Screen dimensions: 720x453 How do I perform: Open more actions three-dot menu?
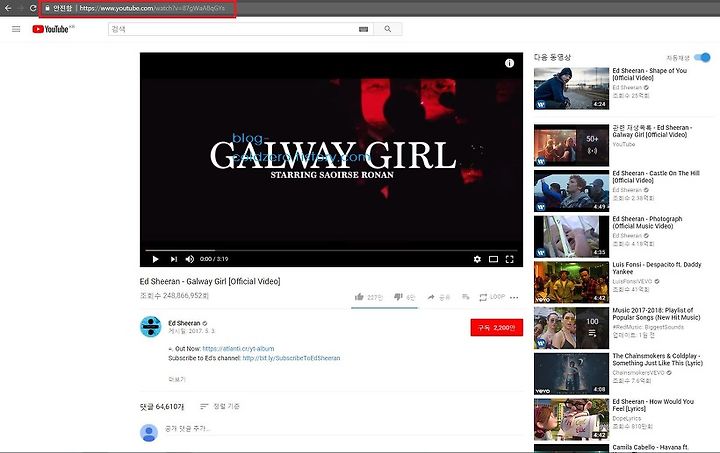coord(514,297)
